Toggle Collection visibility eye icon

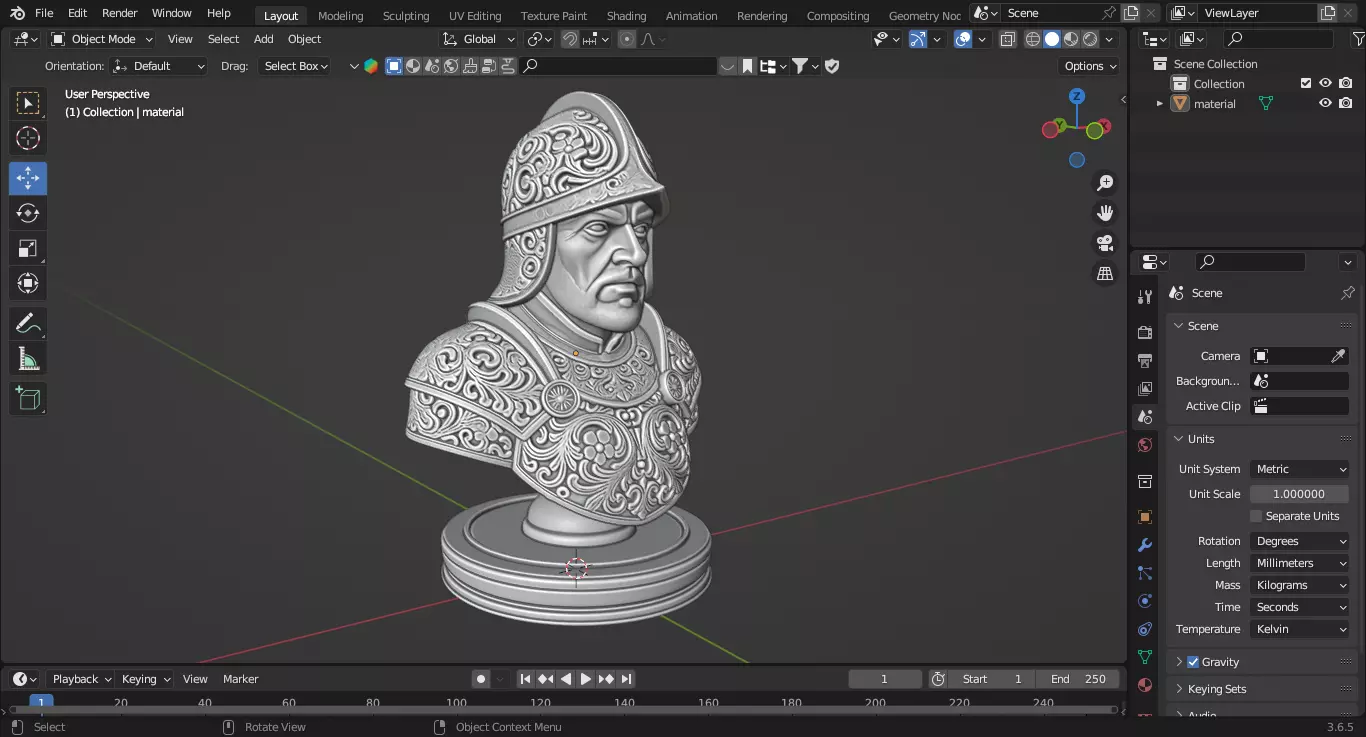tap(1325, 83)
